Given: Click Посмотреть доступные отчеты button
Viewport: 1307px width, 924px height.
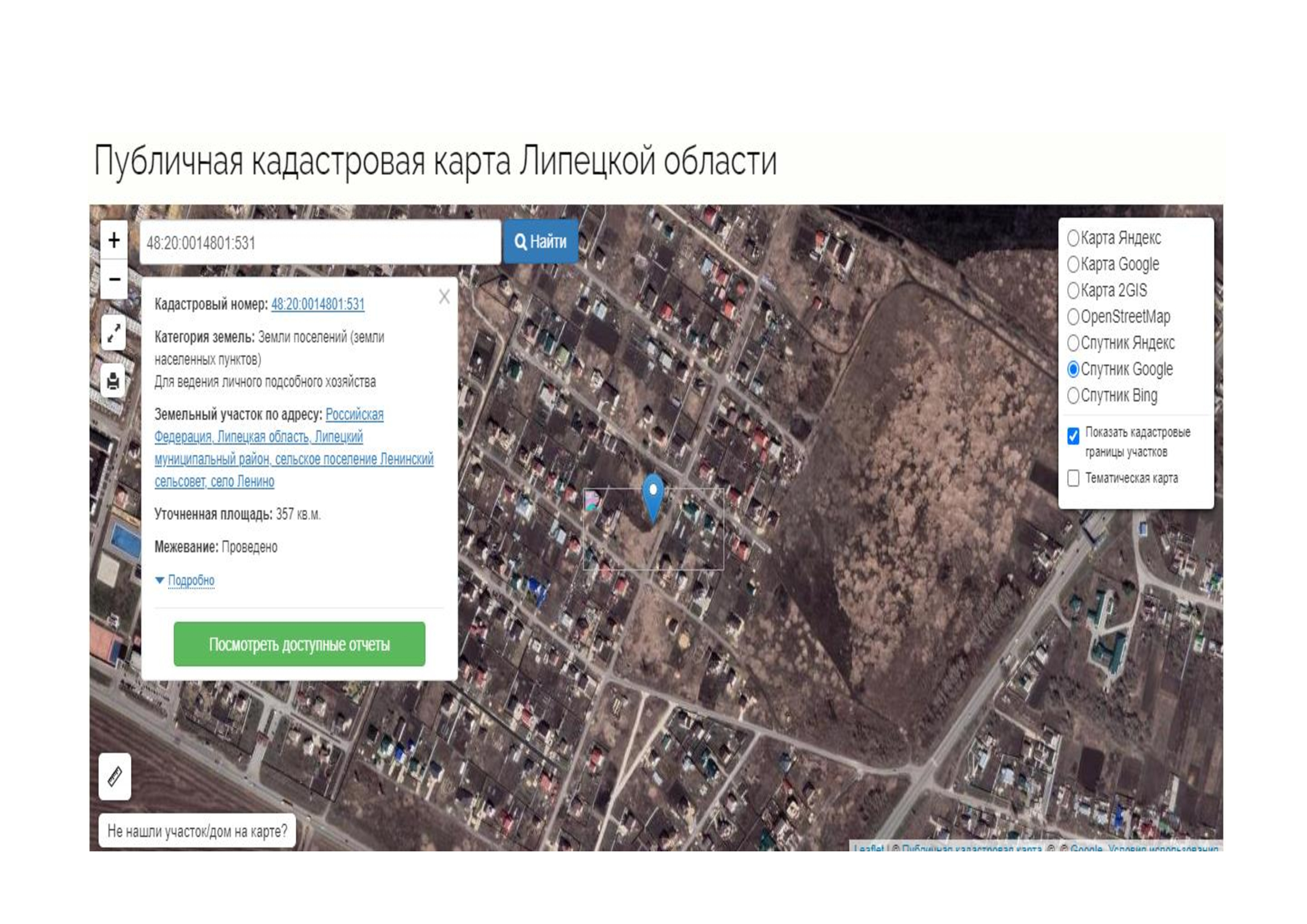Looking at the screenshot, I should point(300,644).
